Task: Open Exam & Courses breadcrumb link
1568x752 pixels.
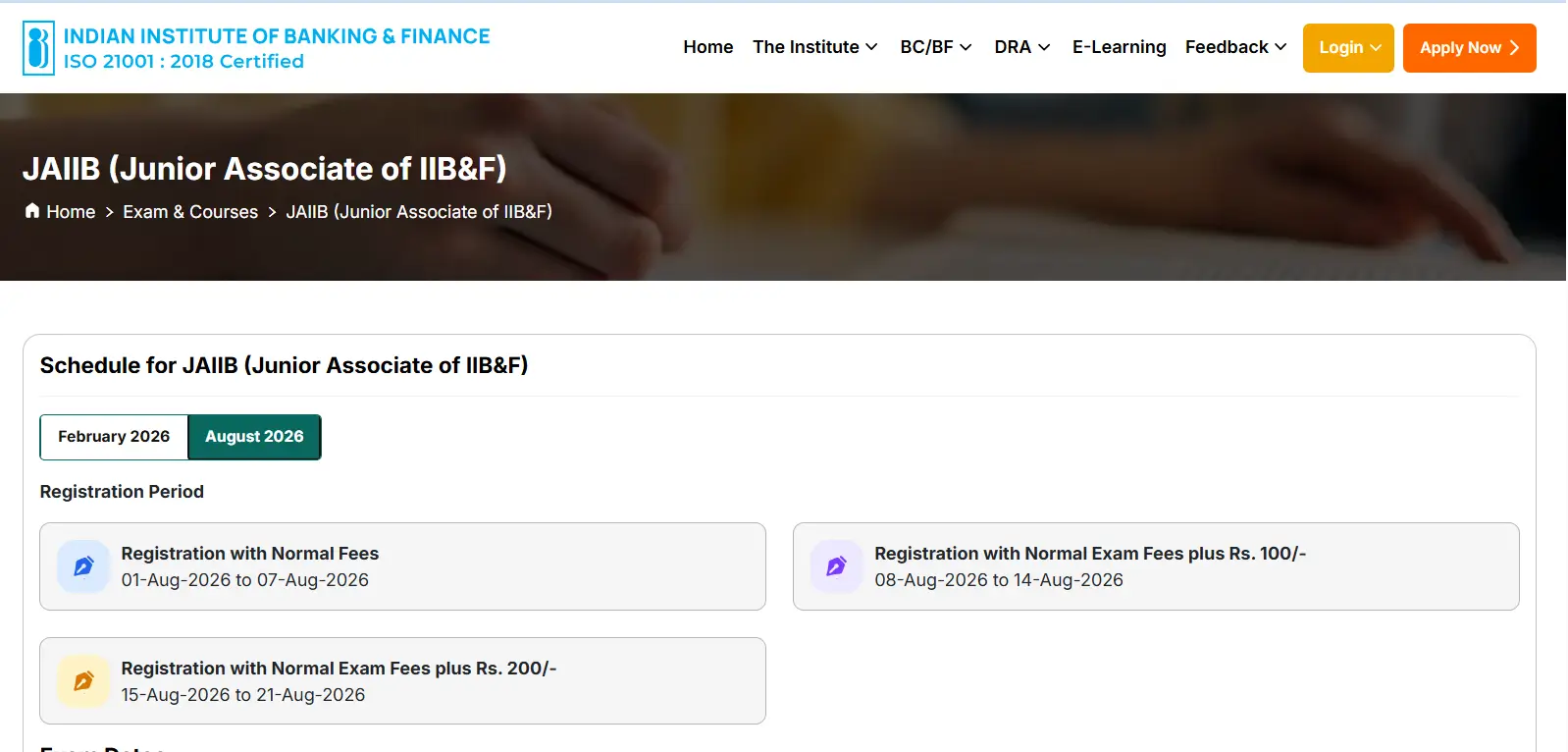Action: [190, 212]
